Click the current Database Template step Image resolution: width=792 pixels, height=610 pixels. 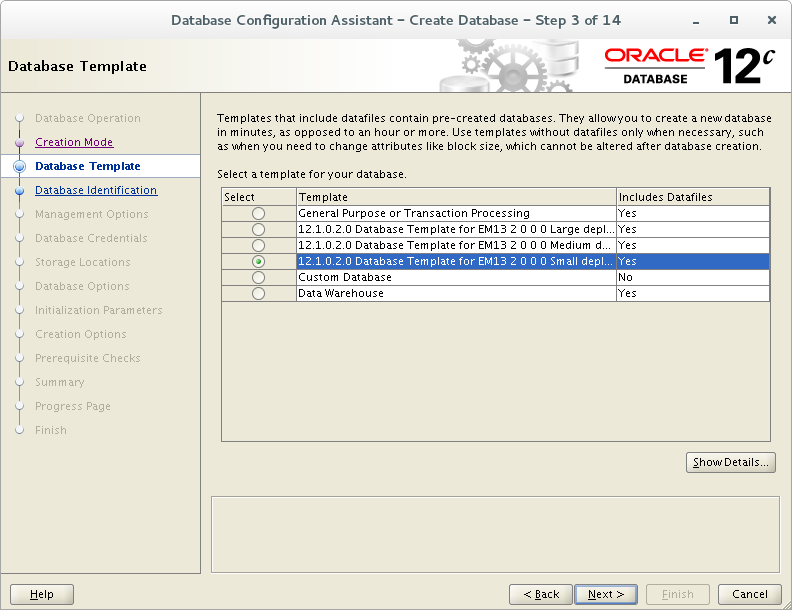(88, 166)
